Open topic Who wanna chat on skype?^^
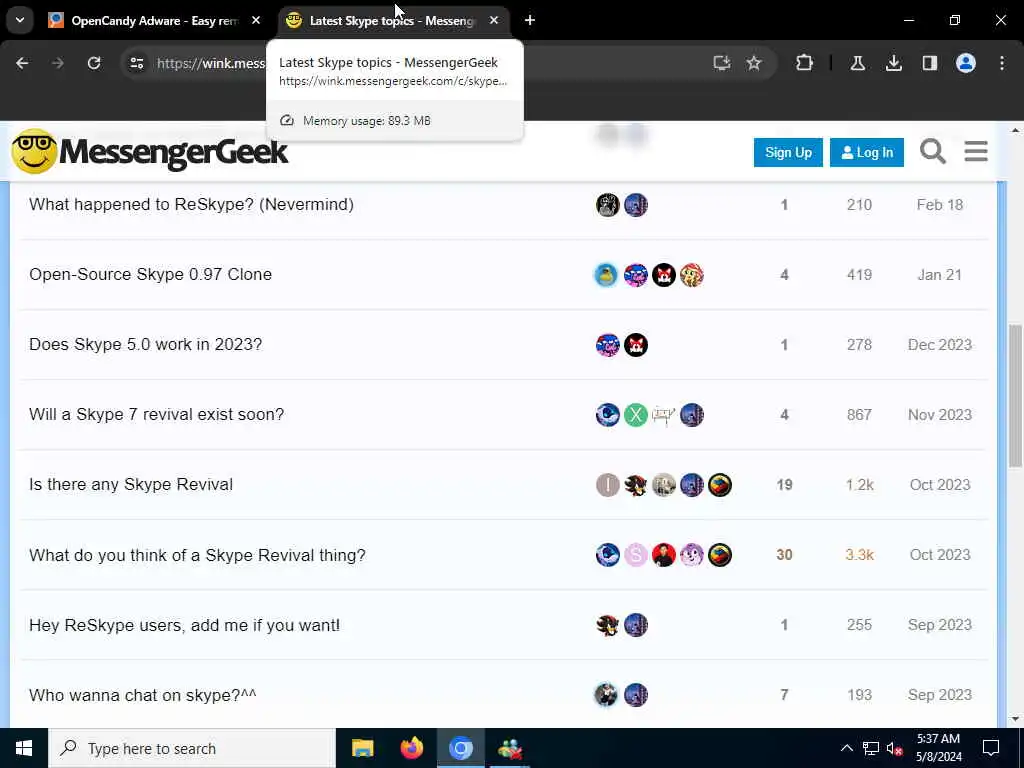 [x=142, y=695]
